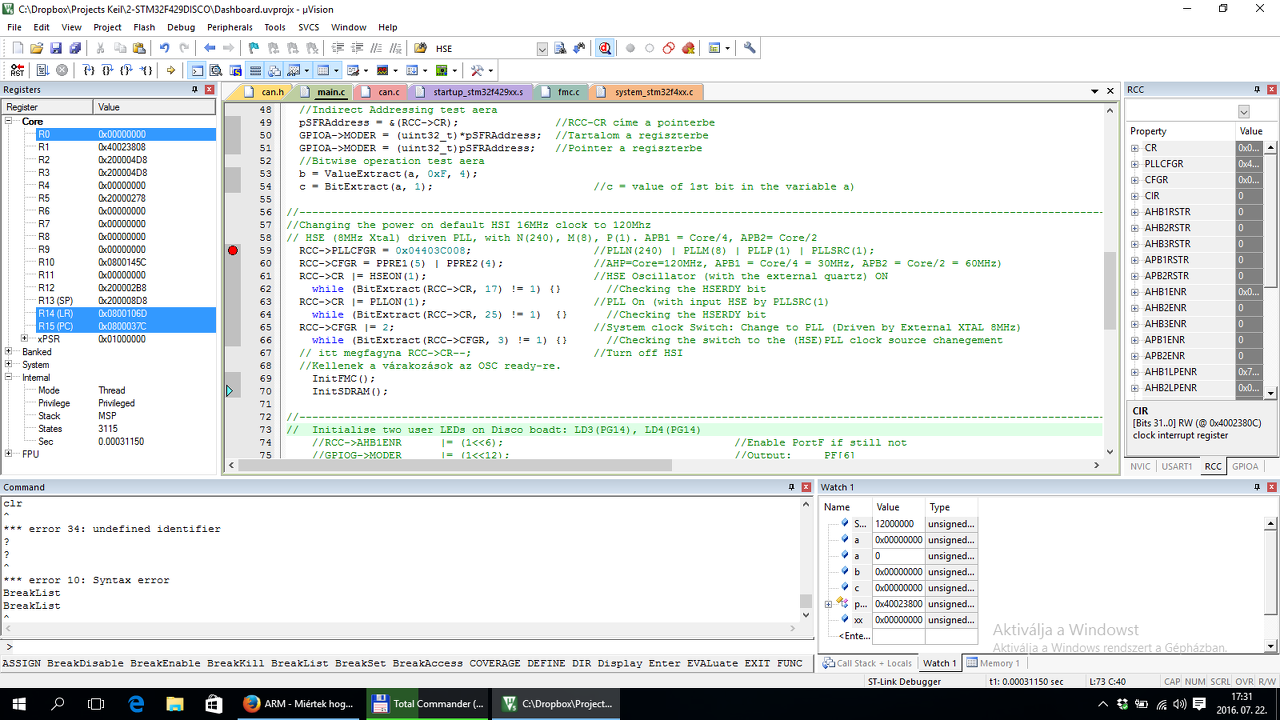Screen dimensions: 1280x720
Task: Toggle the Command Window toolbar button
Action: pos(197,70)
